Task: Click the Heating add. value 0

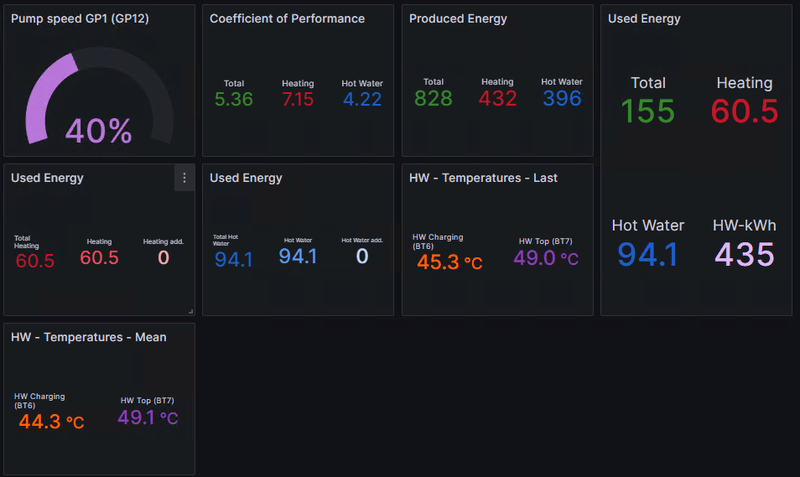Action: pyautogui.click(x=164, y=258)
